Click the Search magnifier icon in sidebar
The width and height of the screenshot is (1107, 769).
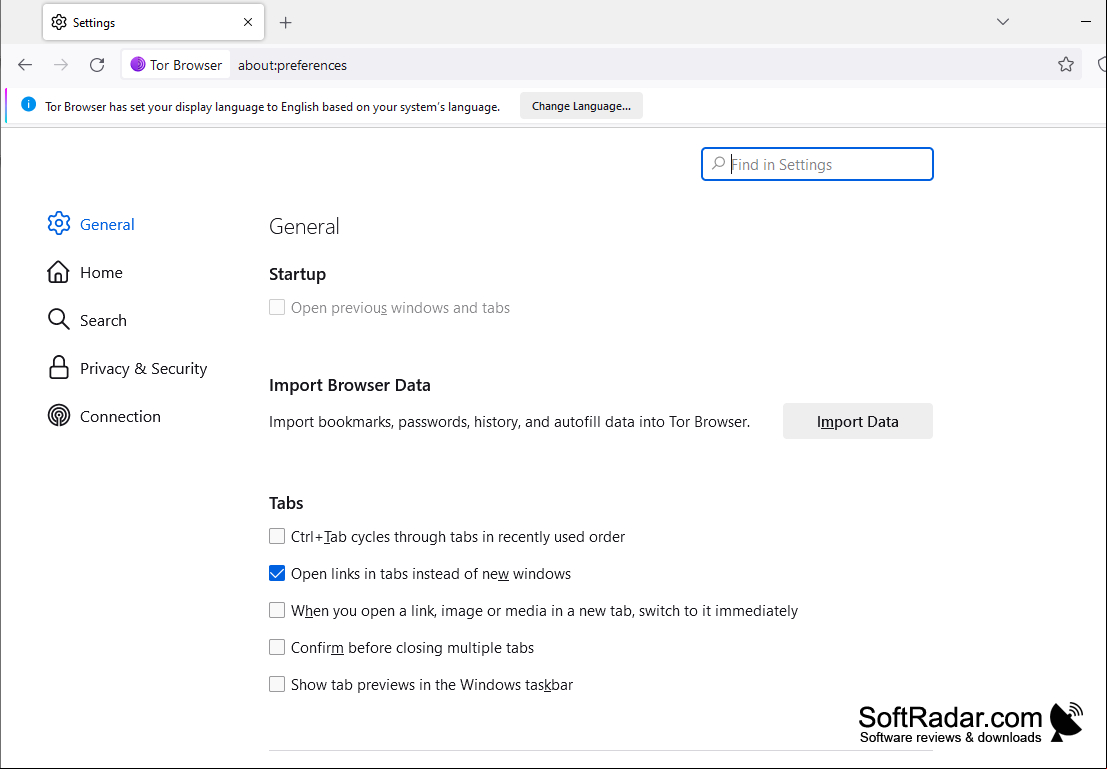coord(59,320)
